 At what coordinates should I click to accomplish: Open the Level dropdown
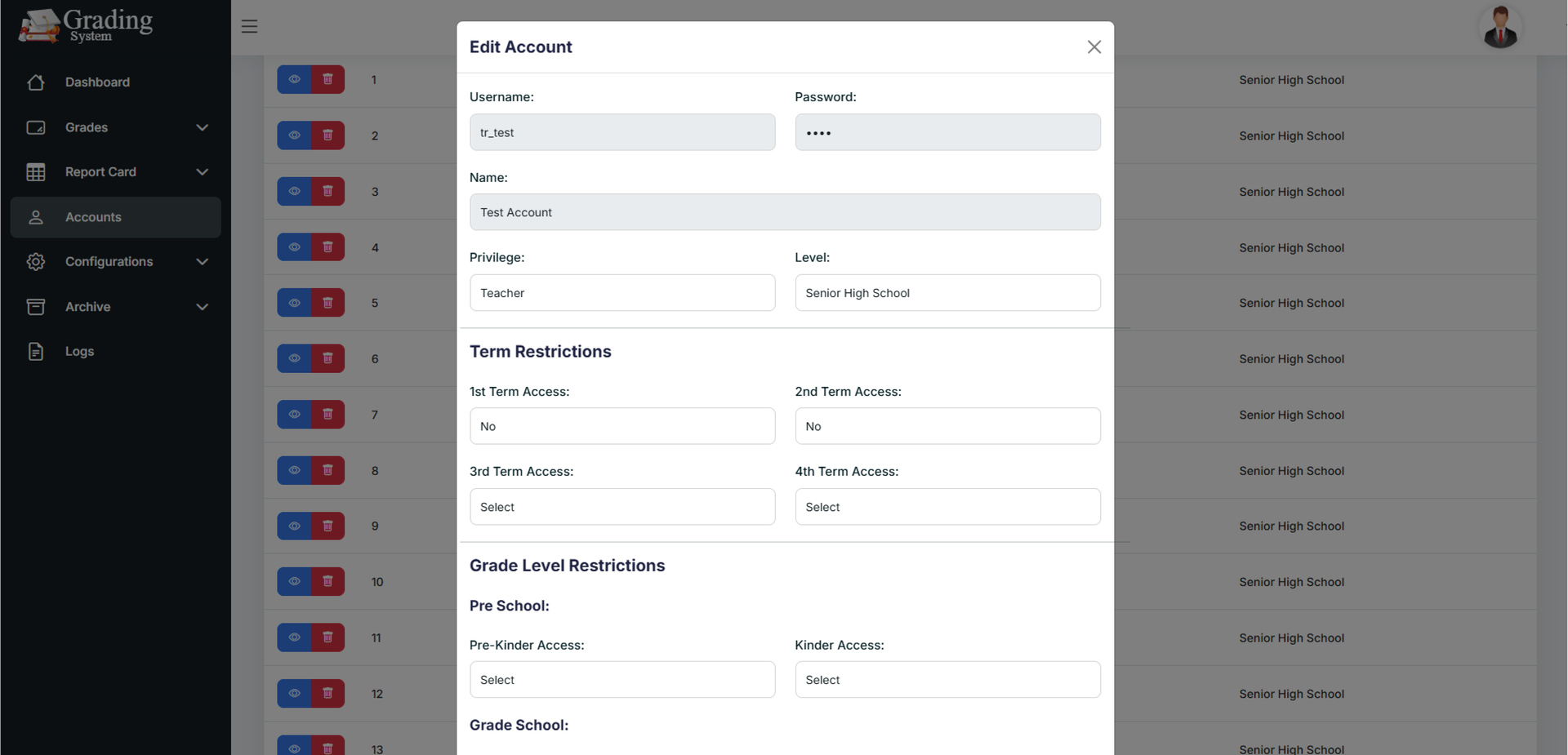tap(947, 293)
